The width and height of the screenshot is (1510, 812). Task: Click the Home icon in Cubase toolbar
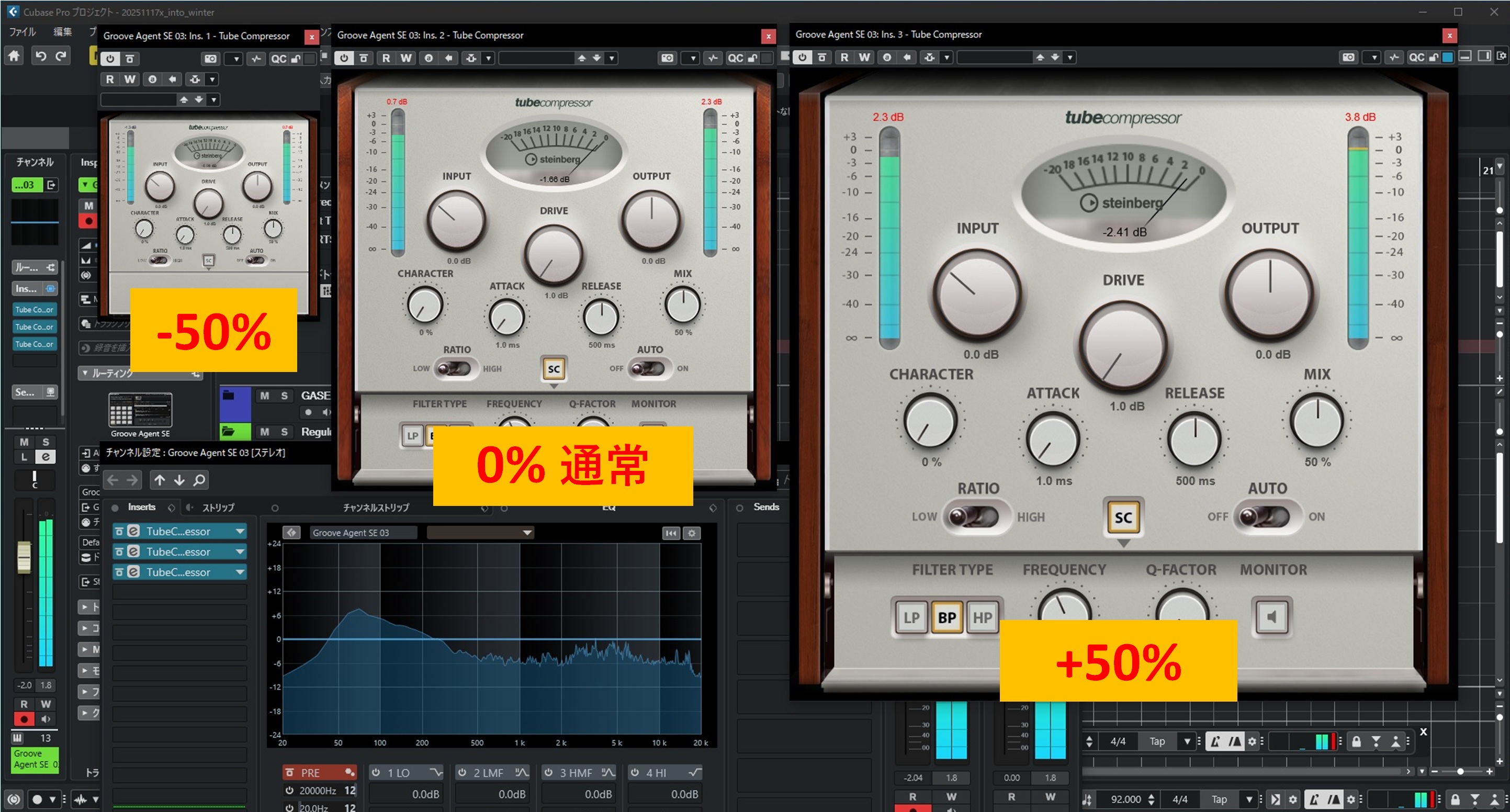click(x=14, y=55)
